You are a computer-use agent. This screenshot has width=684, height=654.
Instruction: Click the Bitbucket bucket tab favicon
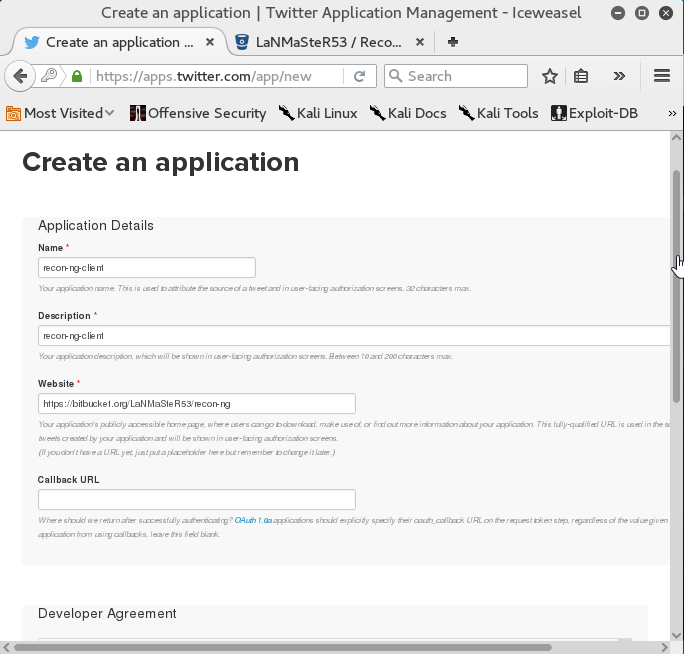point(242,42)
